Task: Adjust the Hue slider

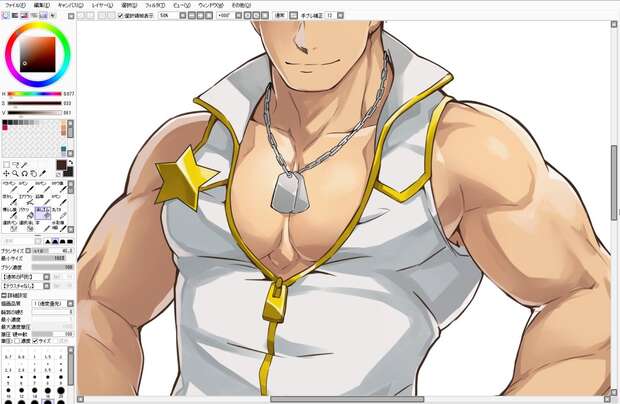Action: (35, 94)
